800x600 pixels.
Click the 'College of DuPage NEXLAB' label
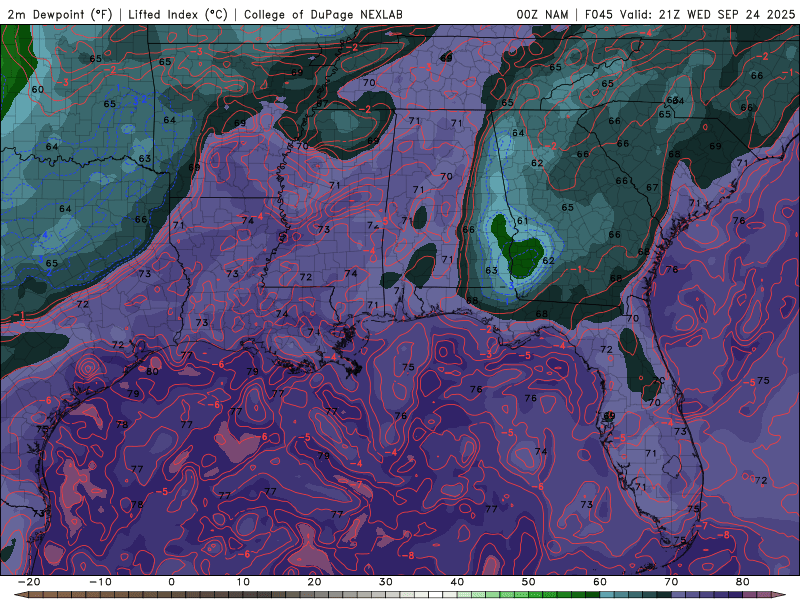pos(323,14)
